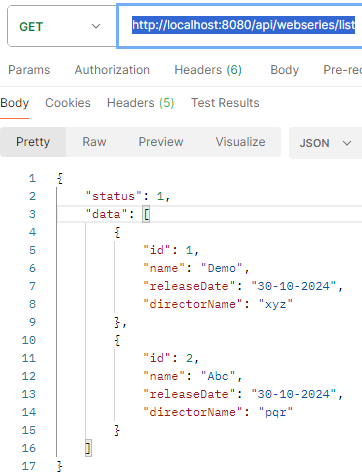Click the "data" key on line 3
362x476 pixels.
[107, 214]
